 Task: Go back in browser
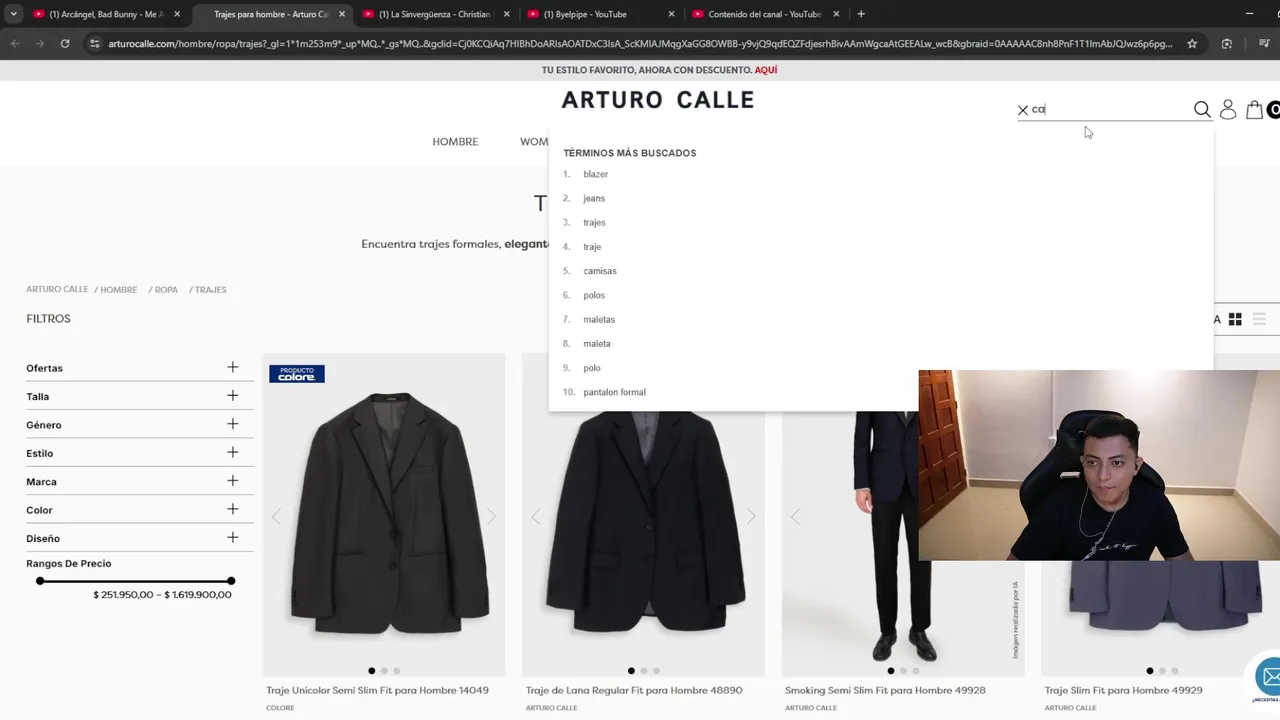(x=15, y=43)
